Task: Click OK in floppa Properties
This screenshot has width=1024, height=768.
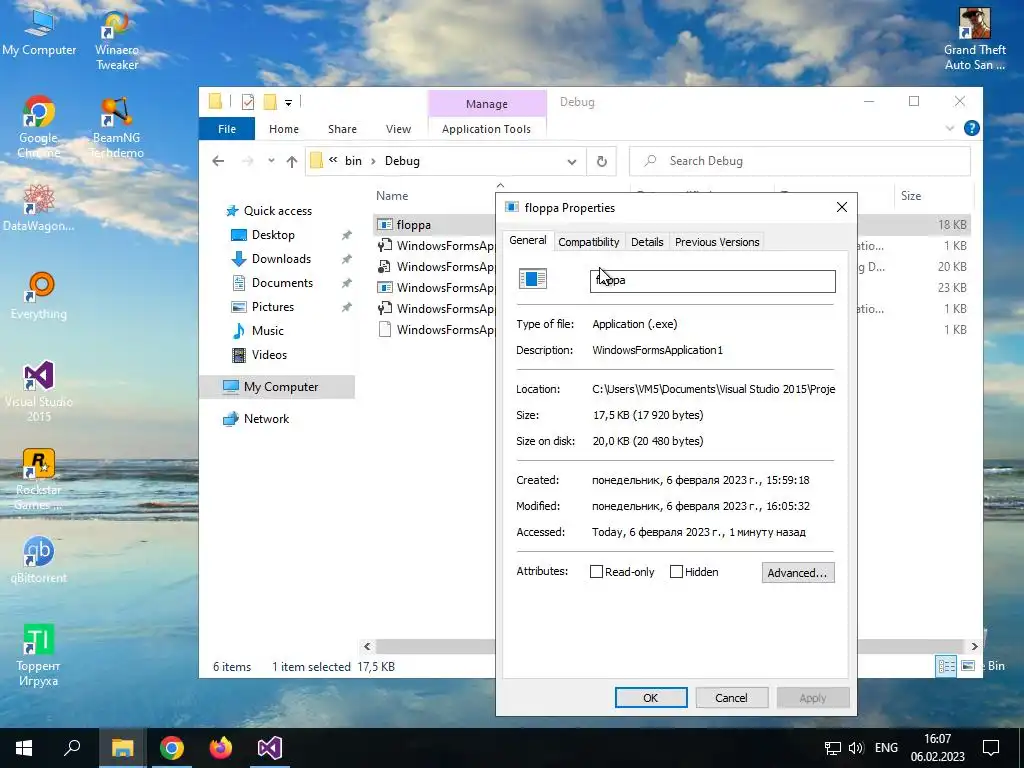Action: coord(650,697)
